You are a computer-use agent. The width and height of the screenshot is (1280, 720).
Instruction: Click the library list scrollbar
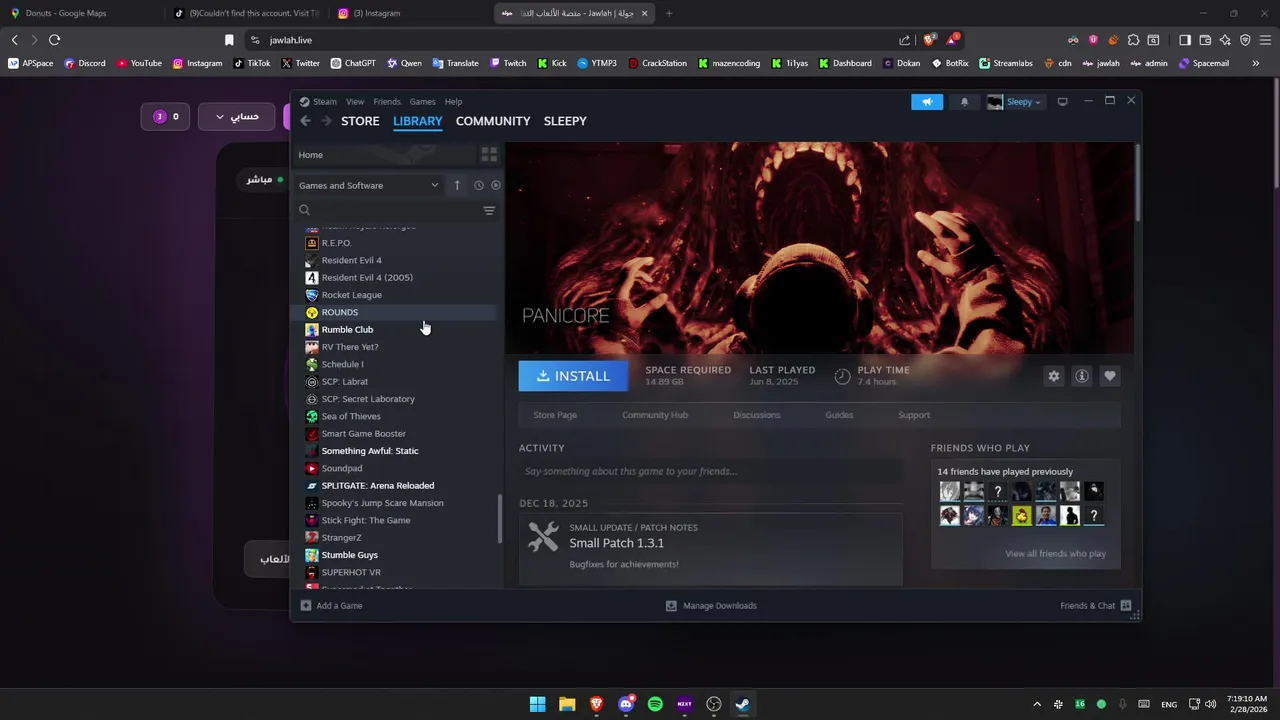500,519
